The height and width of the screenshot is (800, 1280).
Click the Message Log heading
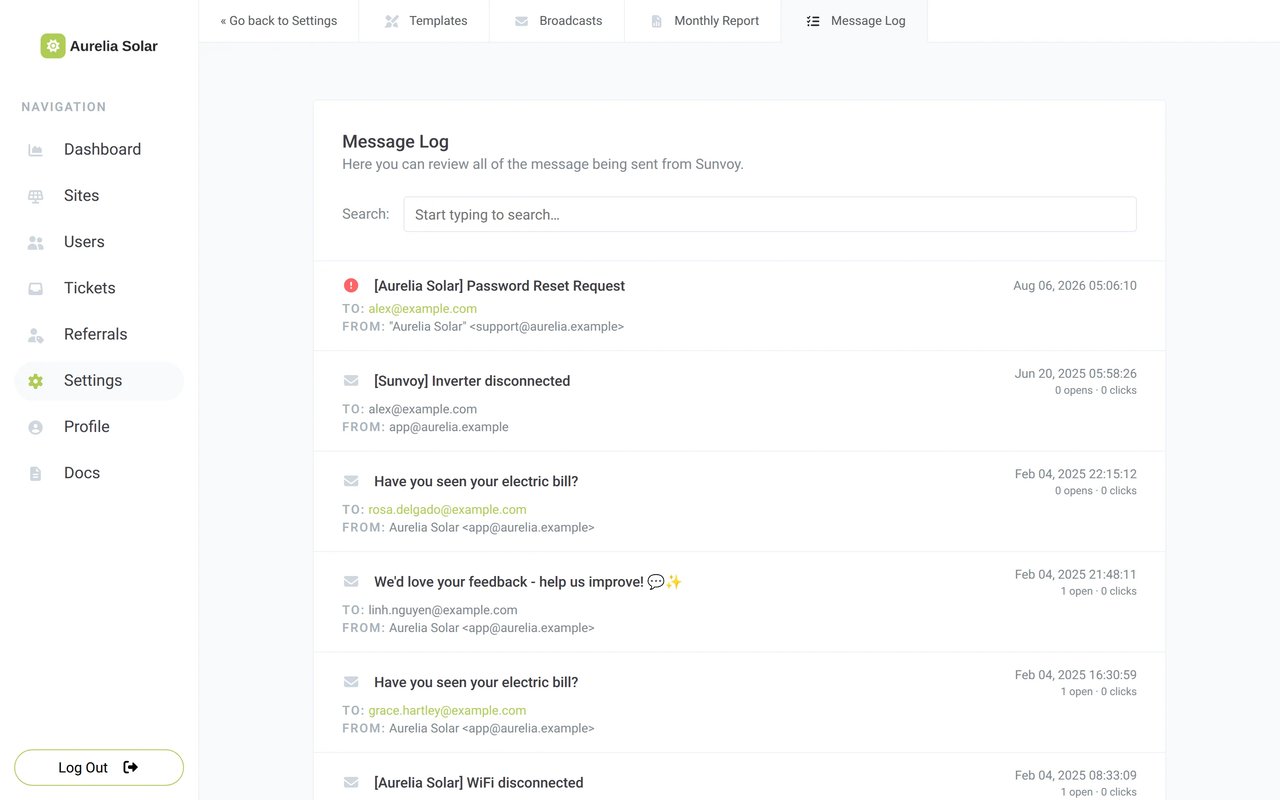tap(395, 142)
